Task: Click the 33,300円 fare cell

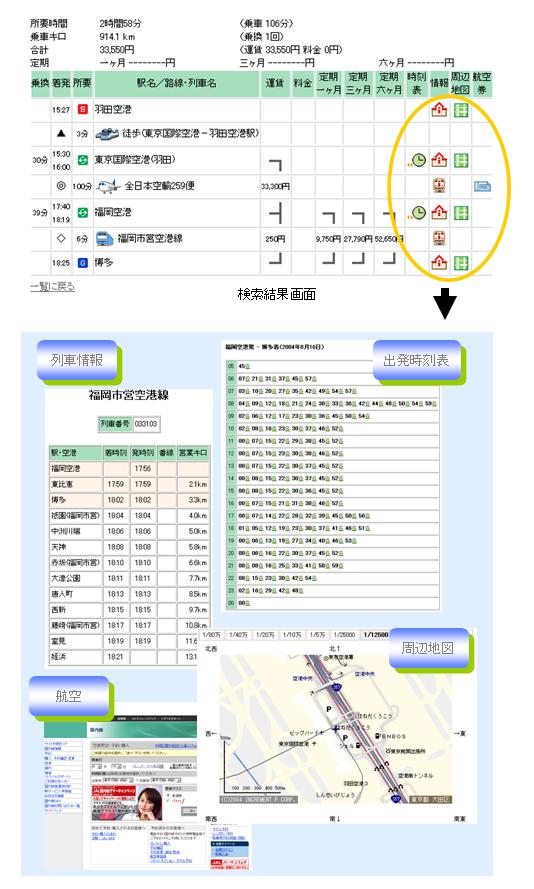Action: [275, 187]
